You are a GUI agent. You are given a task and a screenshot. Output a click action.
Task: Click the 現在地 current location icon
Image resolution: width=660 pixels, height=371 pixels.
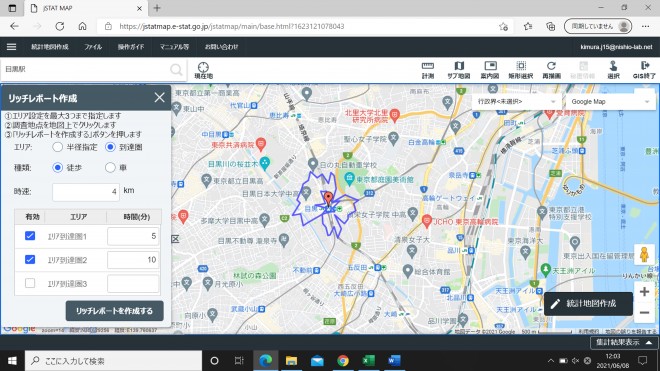(x=203, y=70)
